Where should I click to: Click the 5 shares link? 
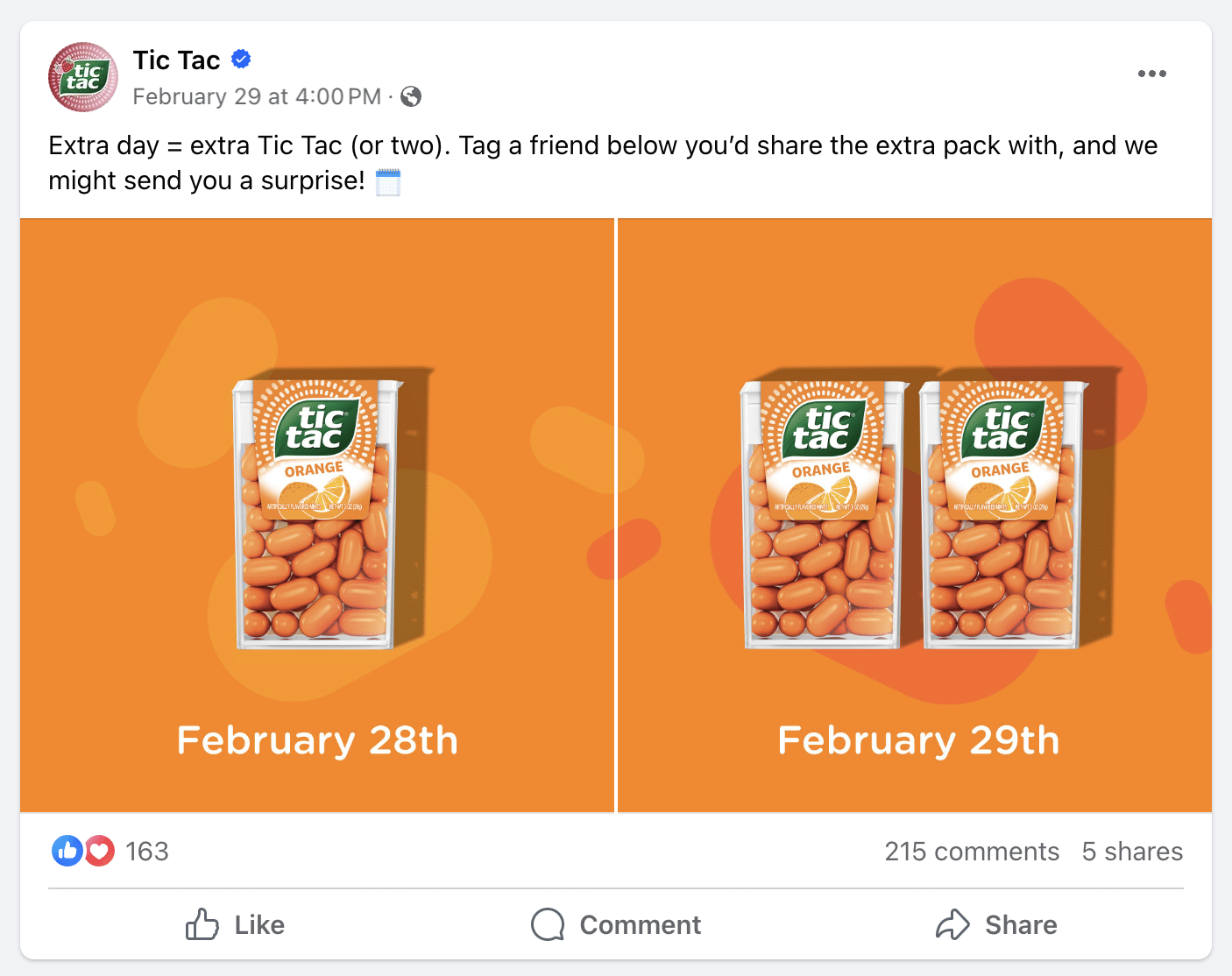pos(1132,851)
